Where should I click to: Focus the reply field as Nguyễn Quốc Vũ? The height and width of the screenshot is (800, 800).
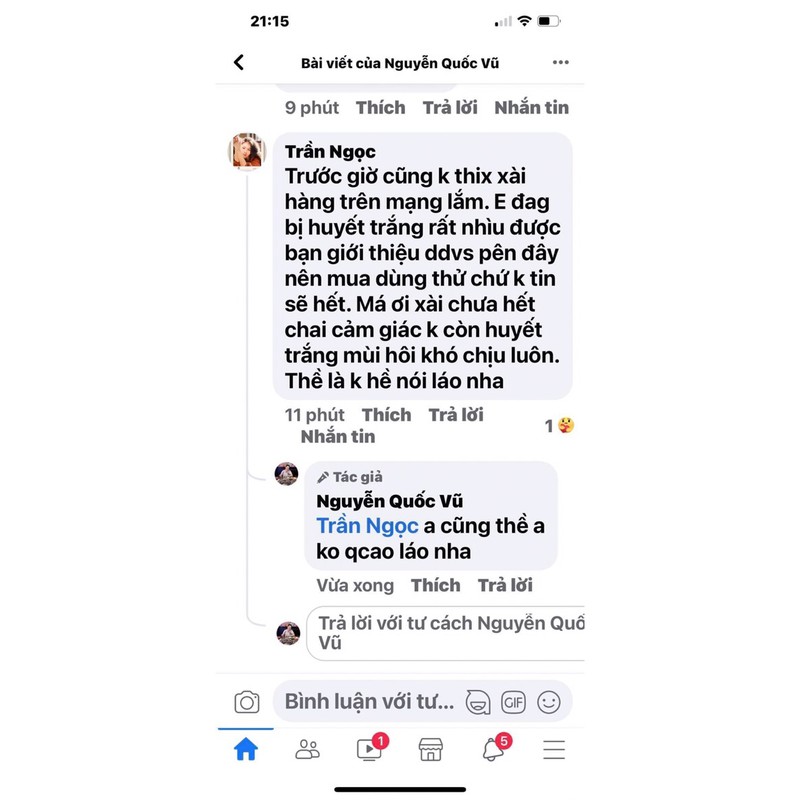click(x=445, y=633)
